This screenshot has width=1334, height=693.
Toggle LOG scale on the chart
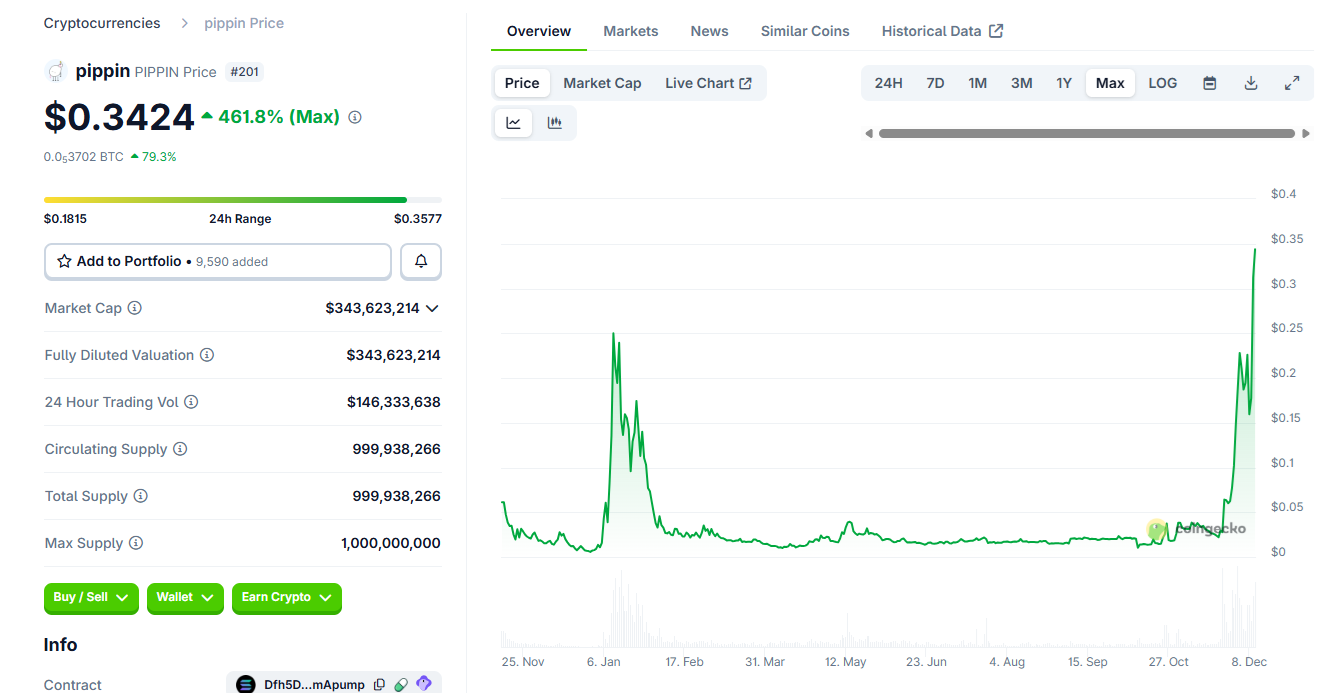(1162, 83)
